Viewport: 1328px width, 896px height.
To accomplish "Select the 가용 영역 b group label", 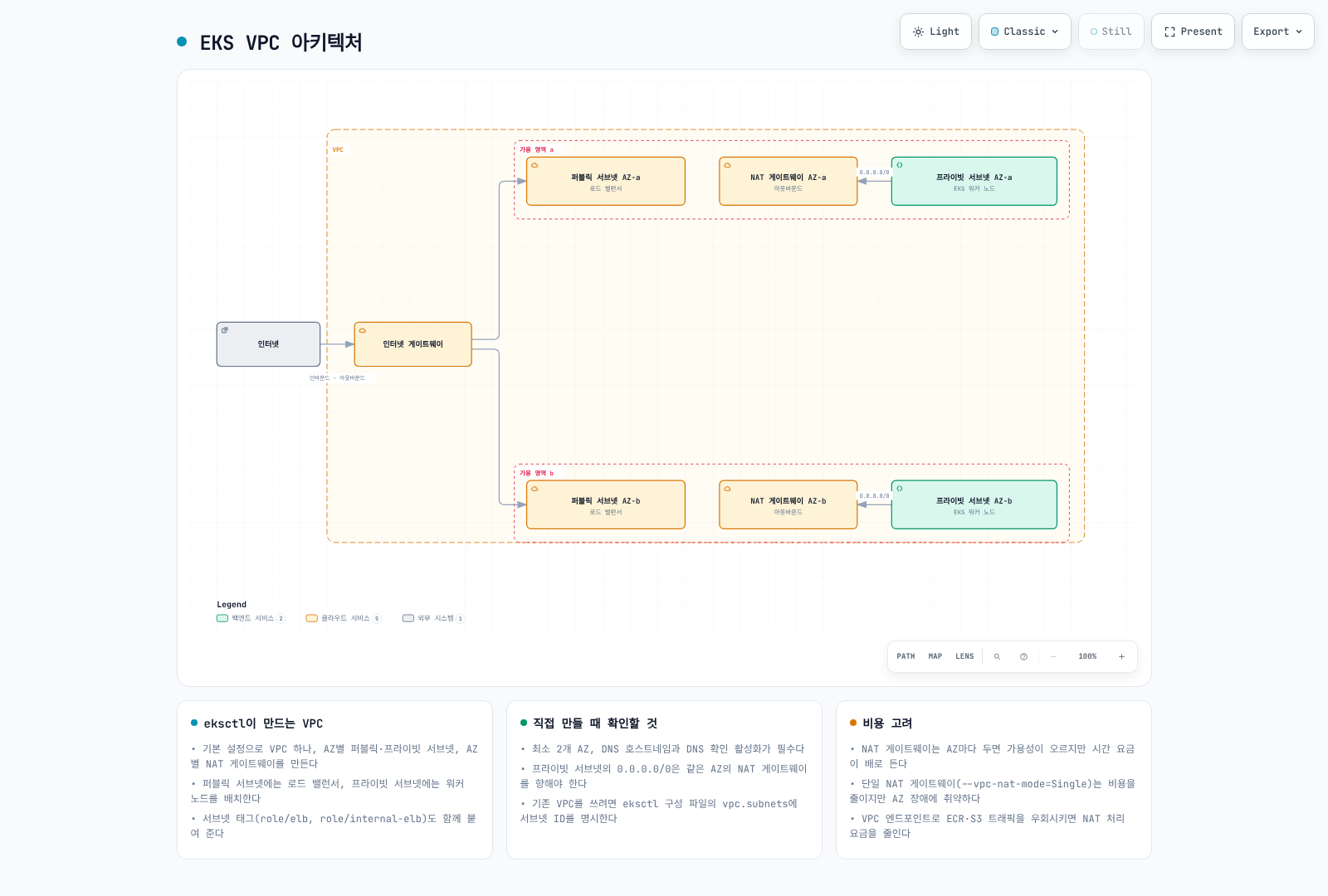I will [537, 474].
